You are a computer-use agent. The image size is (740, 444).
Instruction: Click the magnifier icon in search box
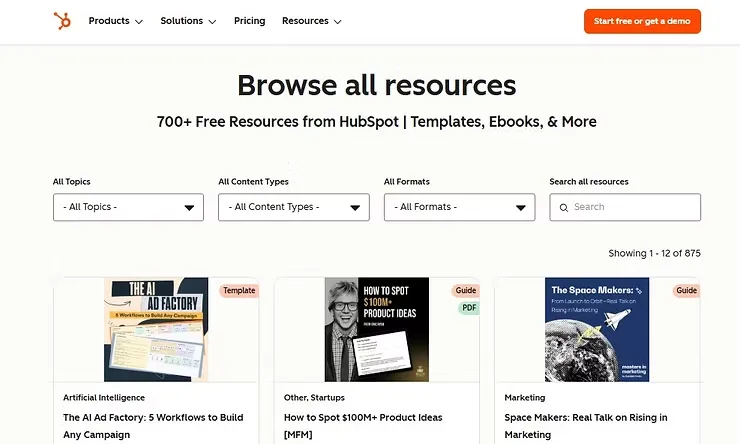(563, 208)
